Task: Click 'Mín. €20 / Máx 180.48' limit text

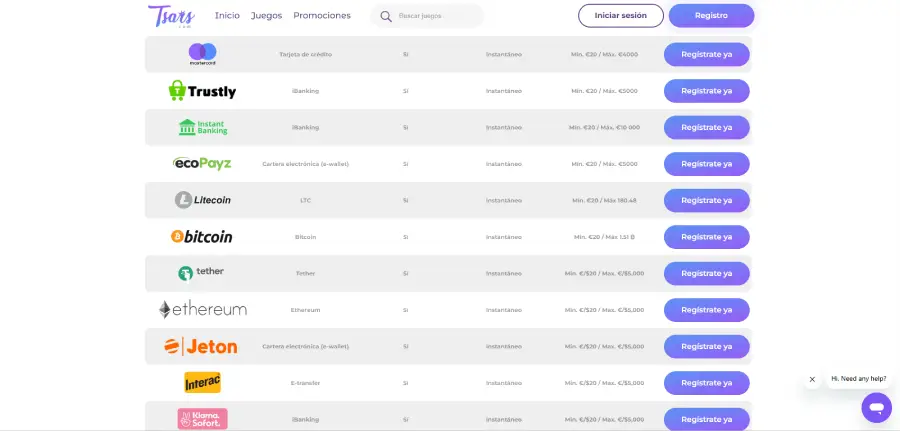Action: pos(604,200)
